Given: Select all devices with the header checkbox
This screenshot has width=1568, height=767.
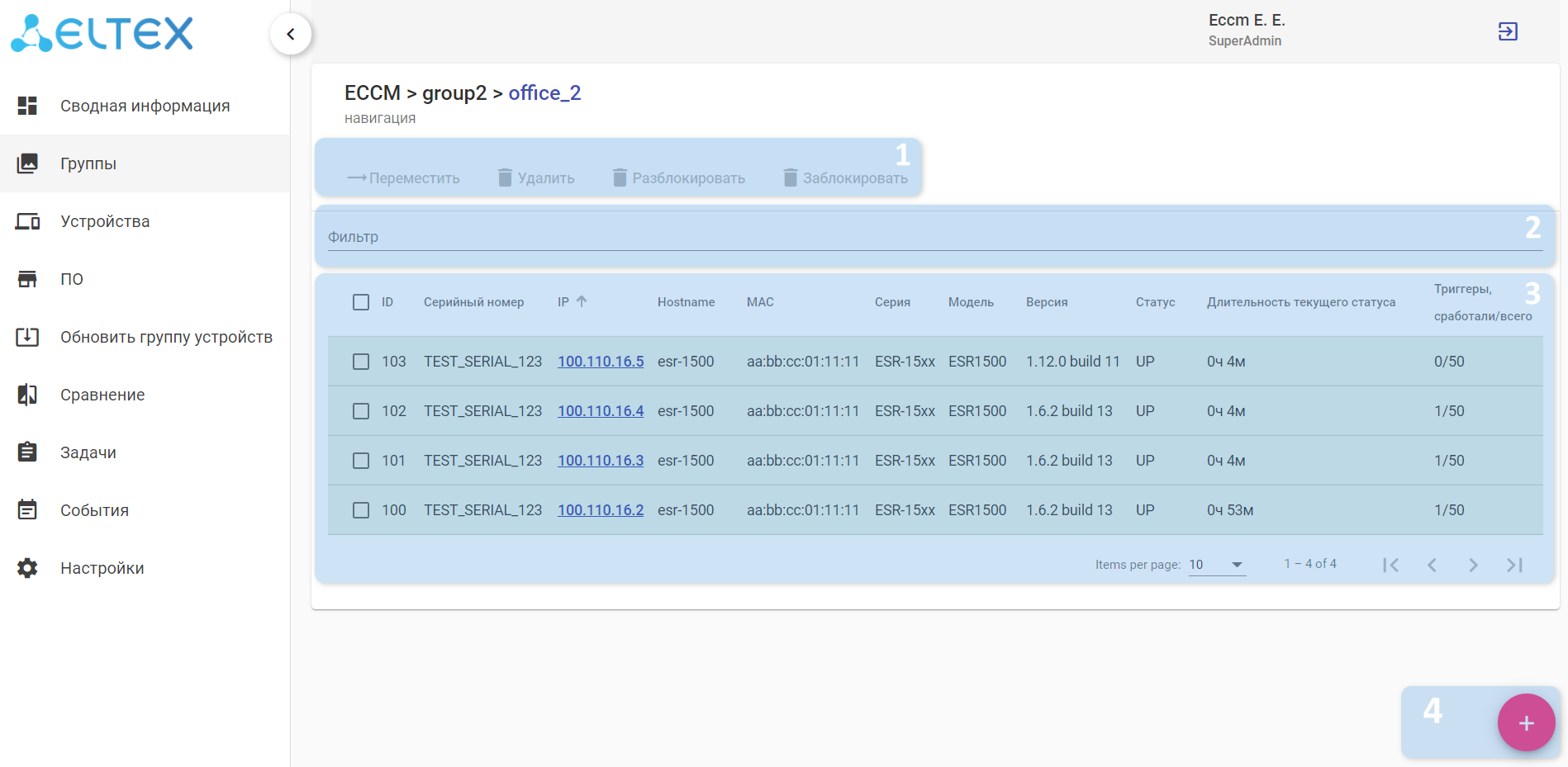Looking at the screenshot, I should click(361, 302).
